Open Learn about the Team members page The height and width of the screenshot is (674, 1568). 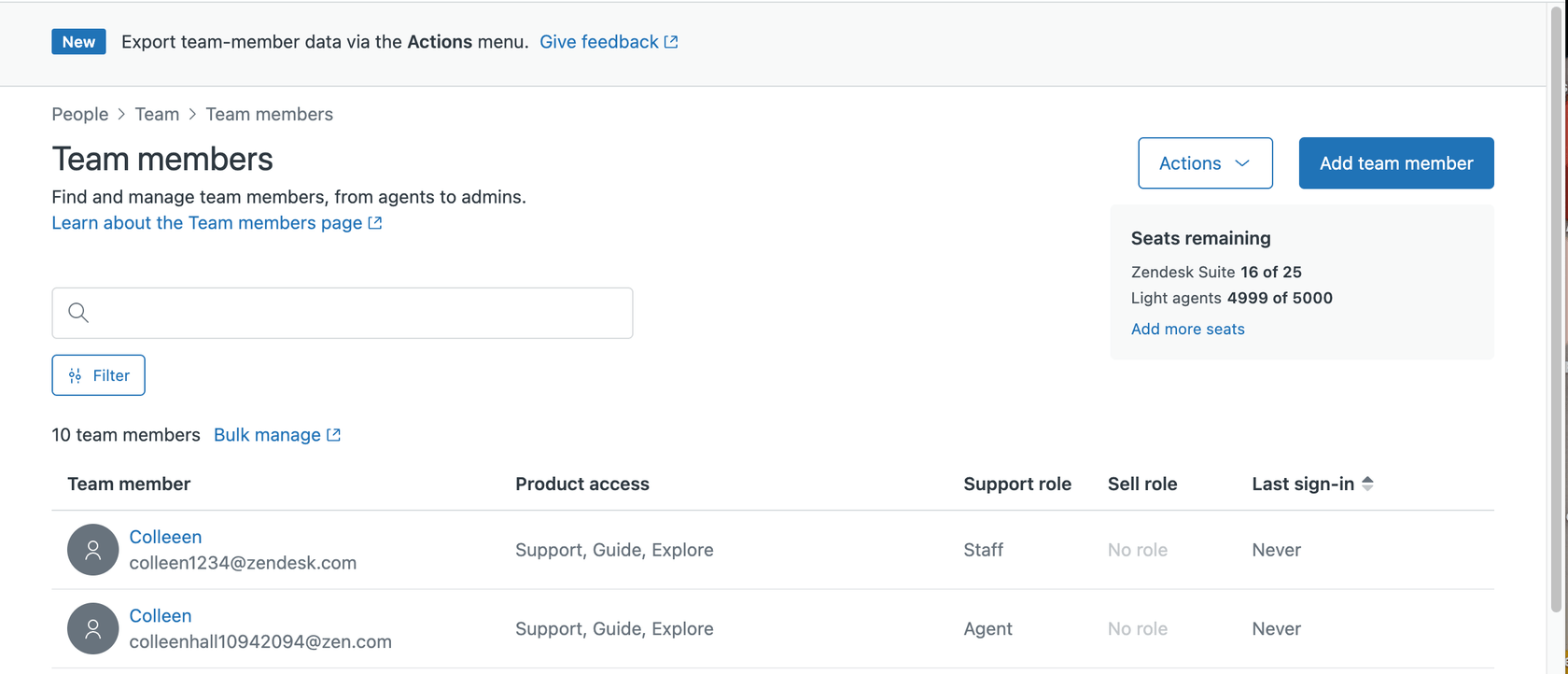point(206,223)
